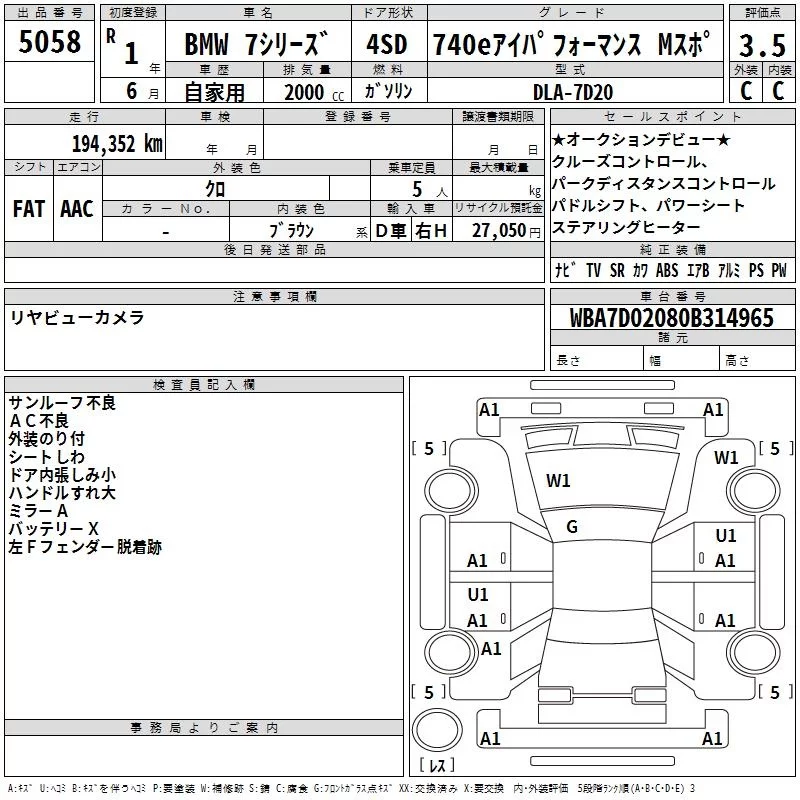Click the W1 mark on the hood
This screenshot has width=800, height=800.
[x=558, y=480]
